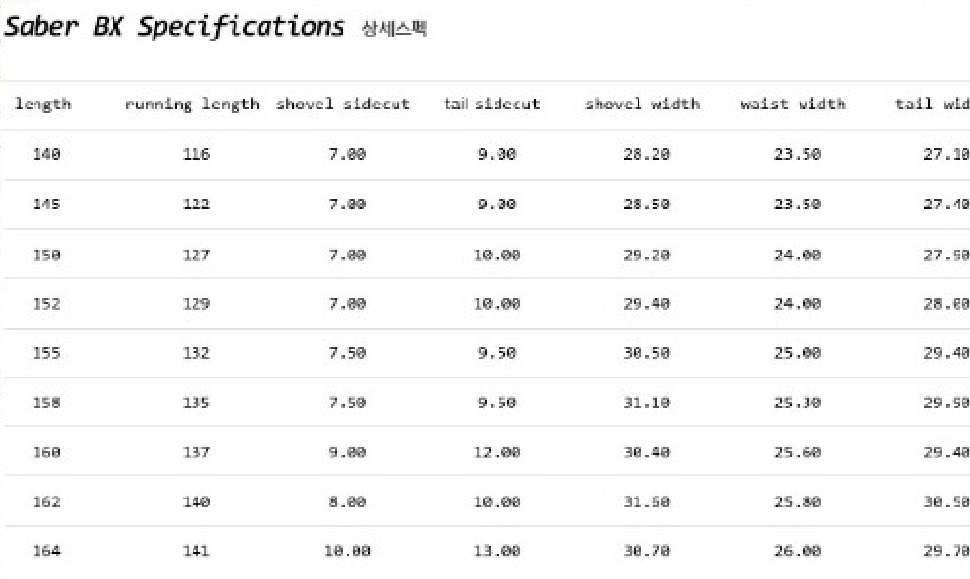Click the running length 122 cell

click(x=196, y=204)
